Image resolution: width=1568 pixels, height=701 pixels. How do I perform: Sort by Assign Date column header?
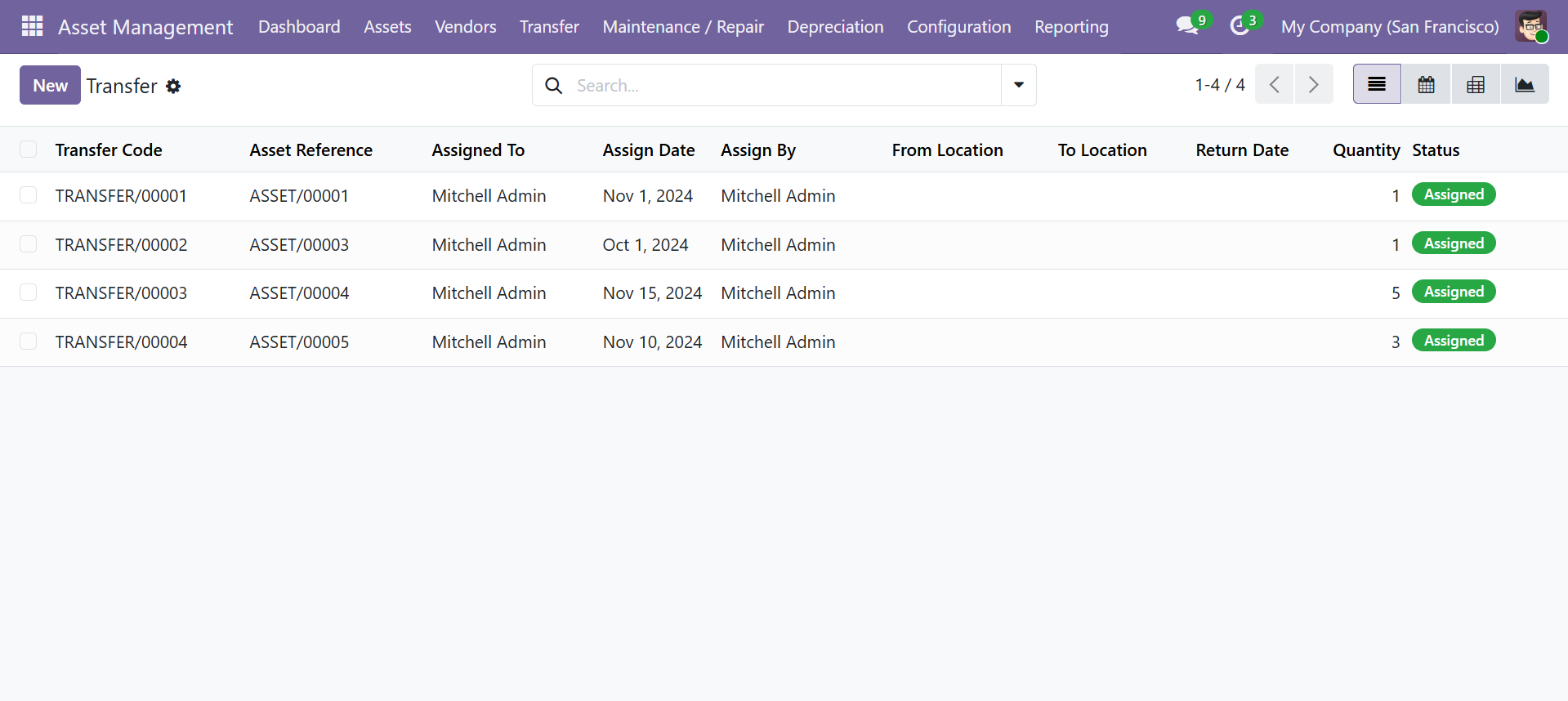tap(649, 150)
